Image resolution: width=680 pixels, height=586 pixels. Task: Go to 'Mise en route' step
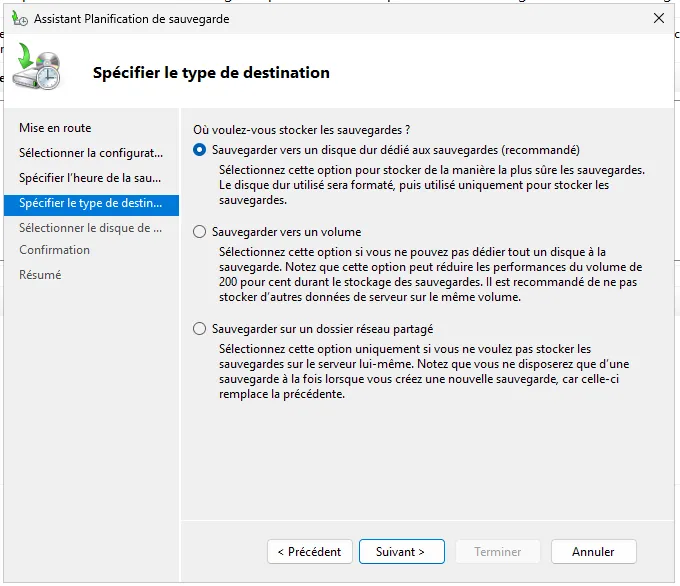55,128
